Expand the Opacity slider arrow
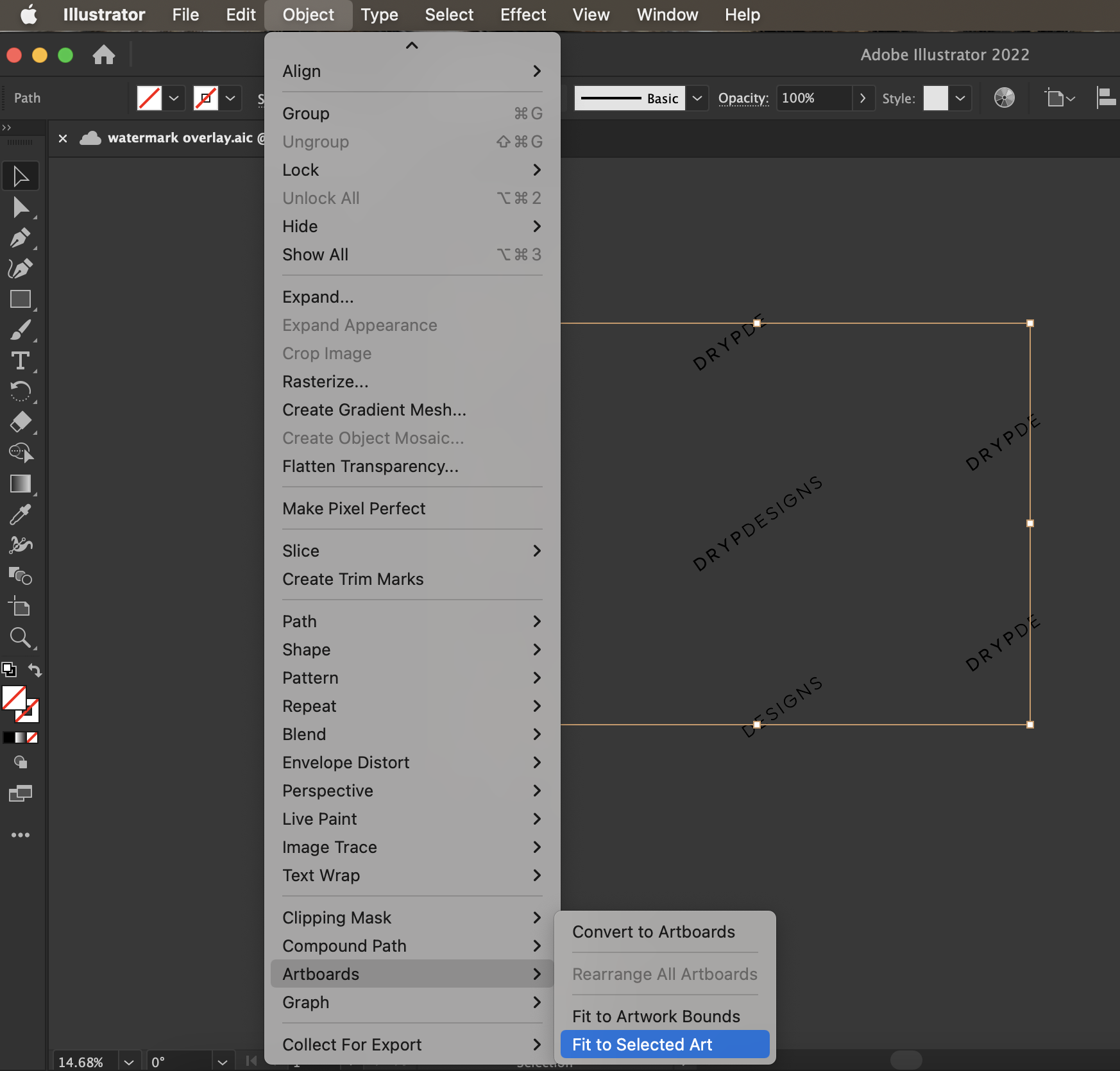This screenshot has width=1120, height=1071. click(x=863, y=98)
